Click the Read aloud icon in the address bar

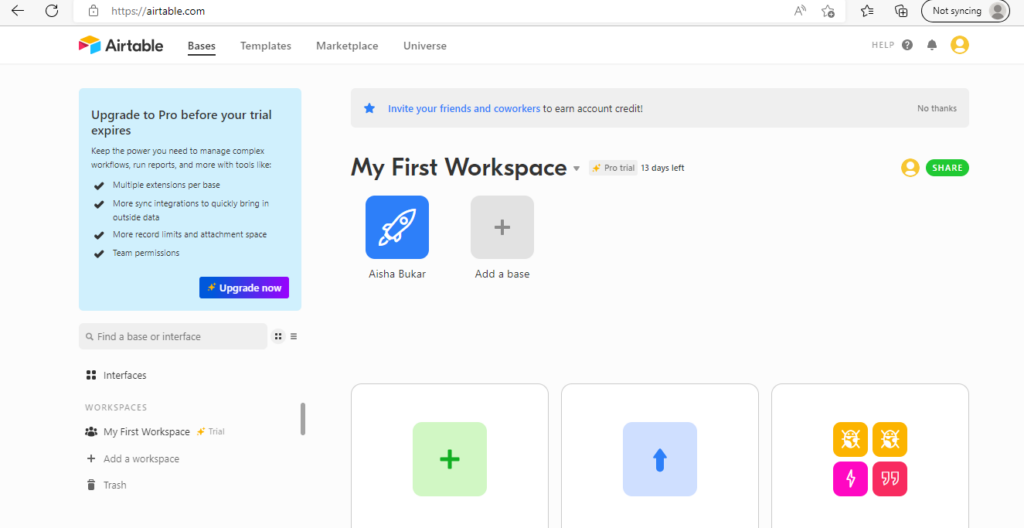point(800,10)
